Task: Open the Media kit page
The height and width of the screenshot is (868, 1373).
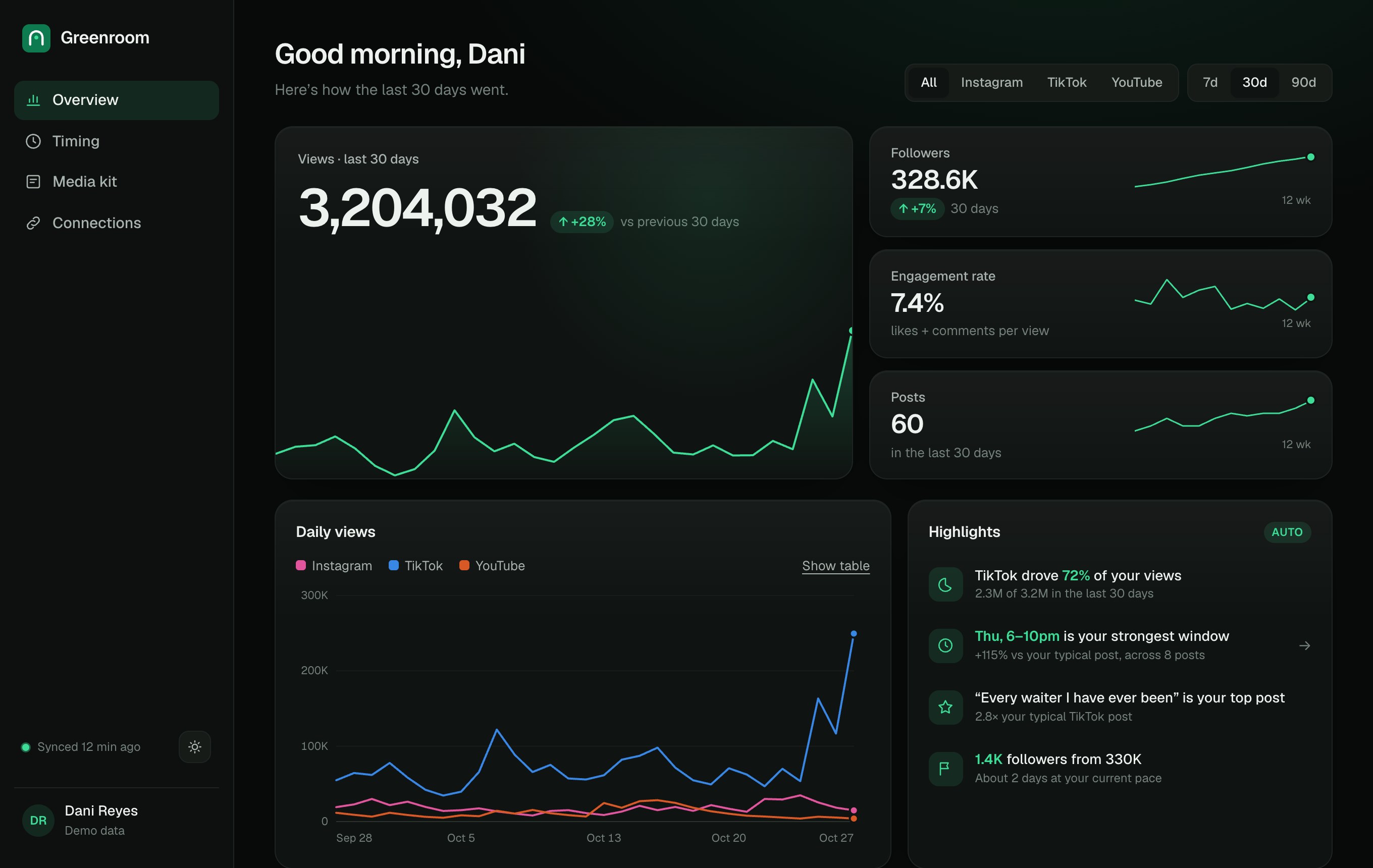Action: (116, 182)
